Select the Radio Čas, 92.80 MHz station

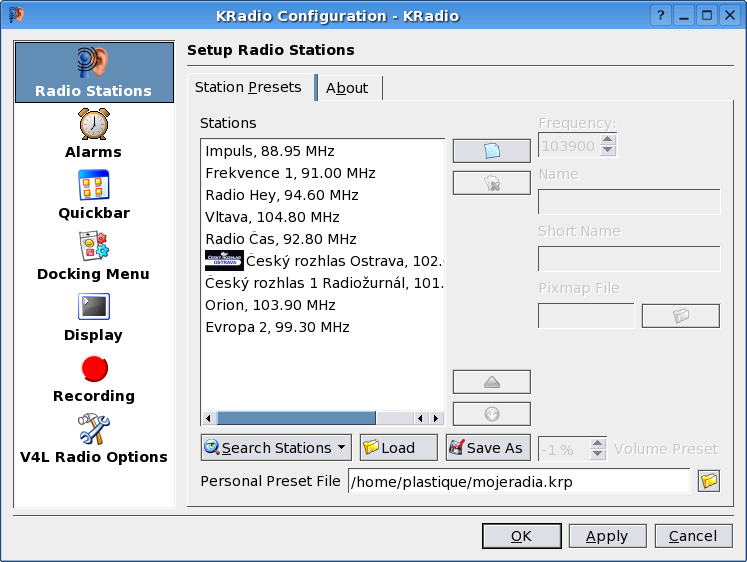pyautogui.click(x=323, y=239)
